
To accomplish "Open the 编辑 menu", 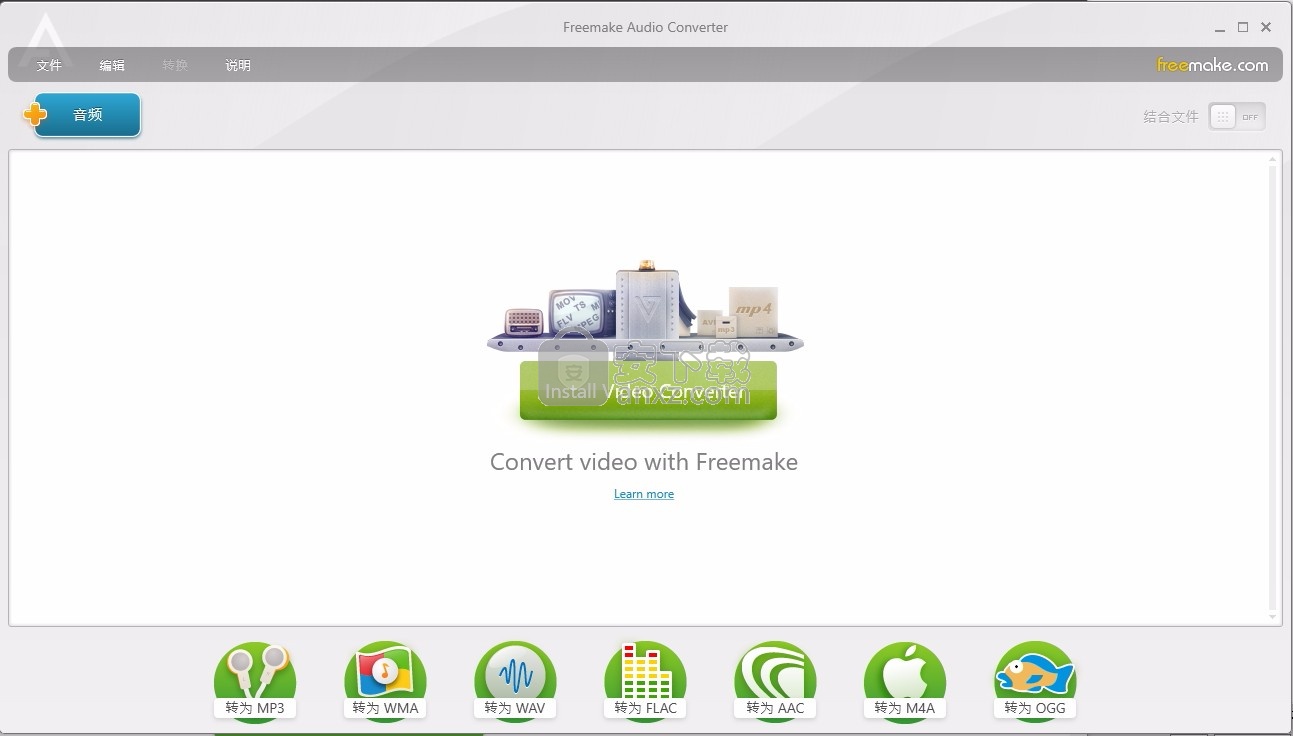I will 112,66.
